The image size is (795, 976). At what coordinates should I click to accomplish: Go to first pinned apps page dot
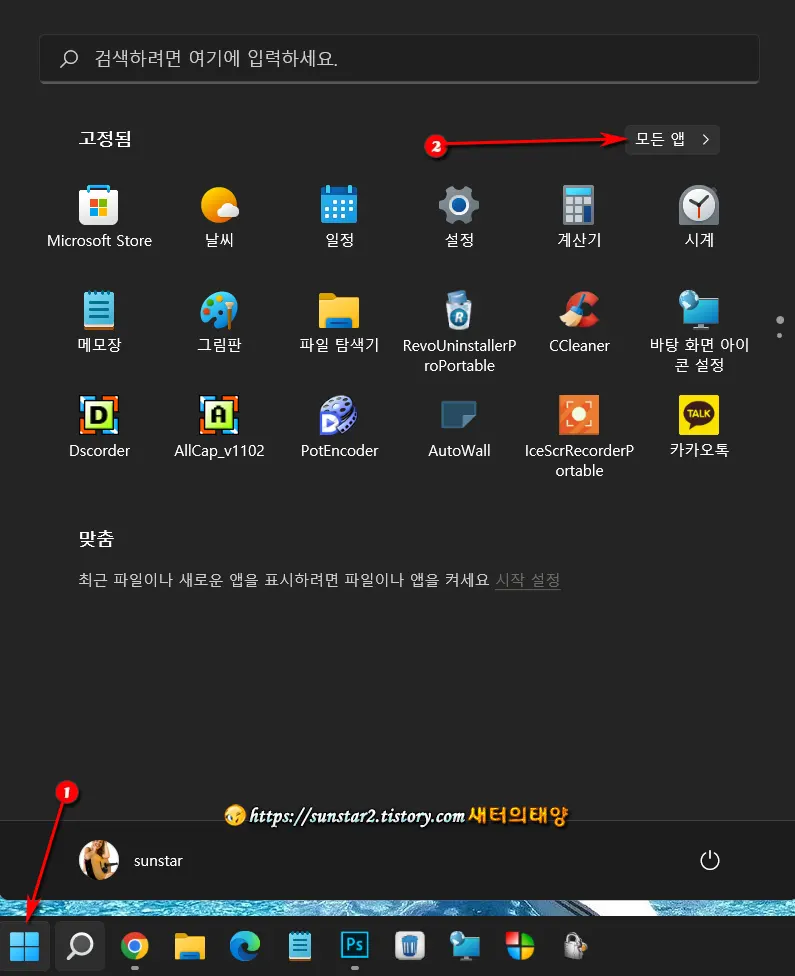779,320
